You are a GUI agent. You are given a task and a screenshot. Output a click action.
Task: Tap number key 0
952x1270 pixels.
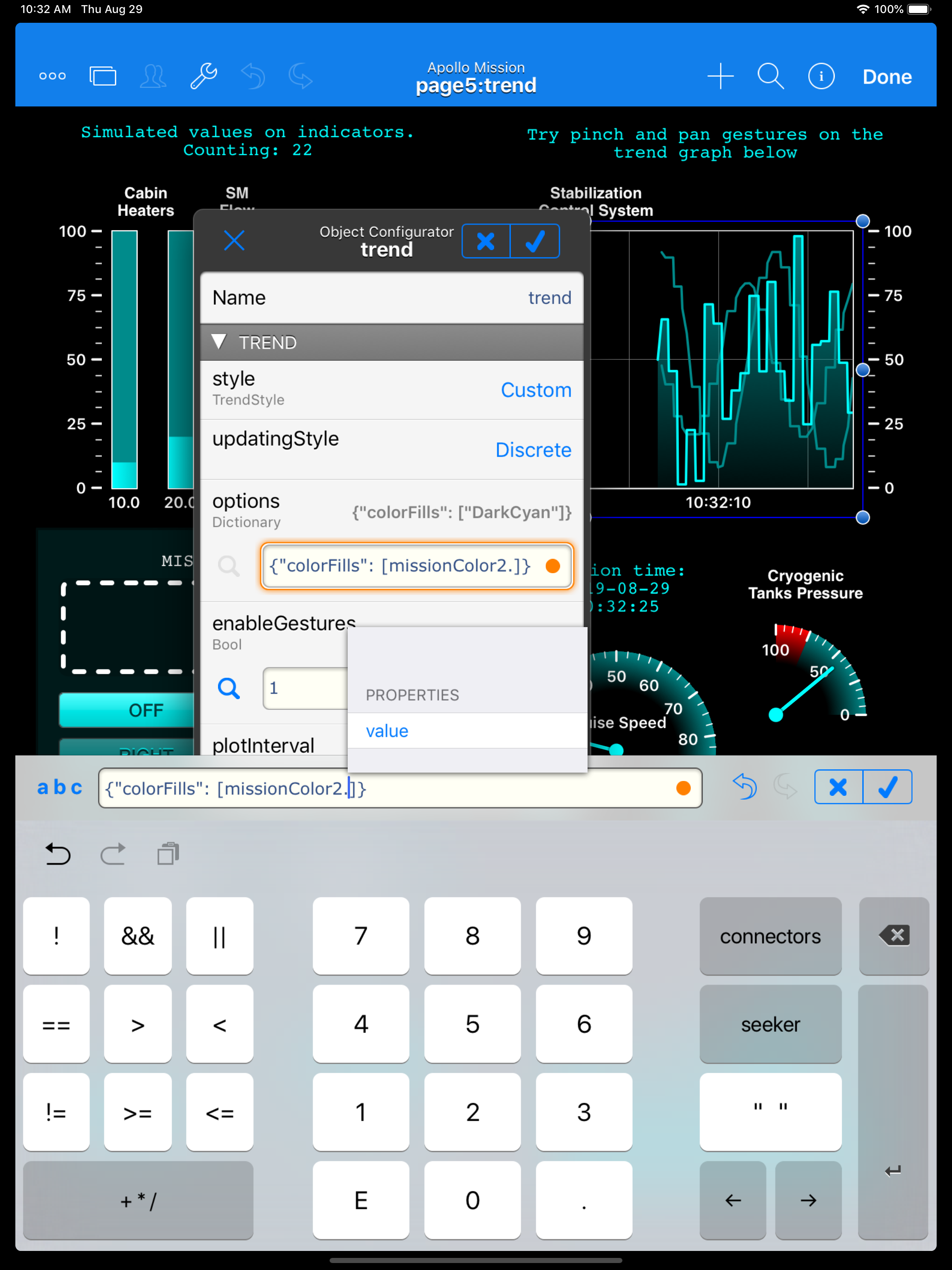tap(473, 1201)
